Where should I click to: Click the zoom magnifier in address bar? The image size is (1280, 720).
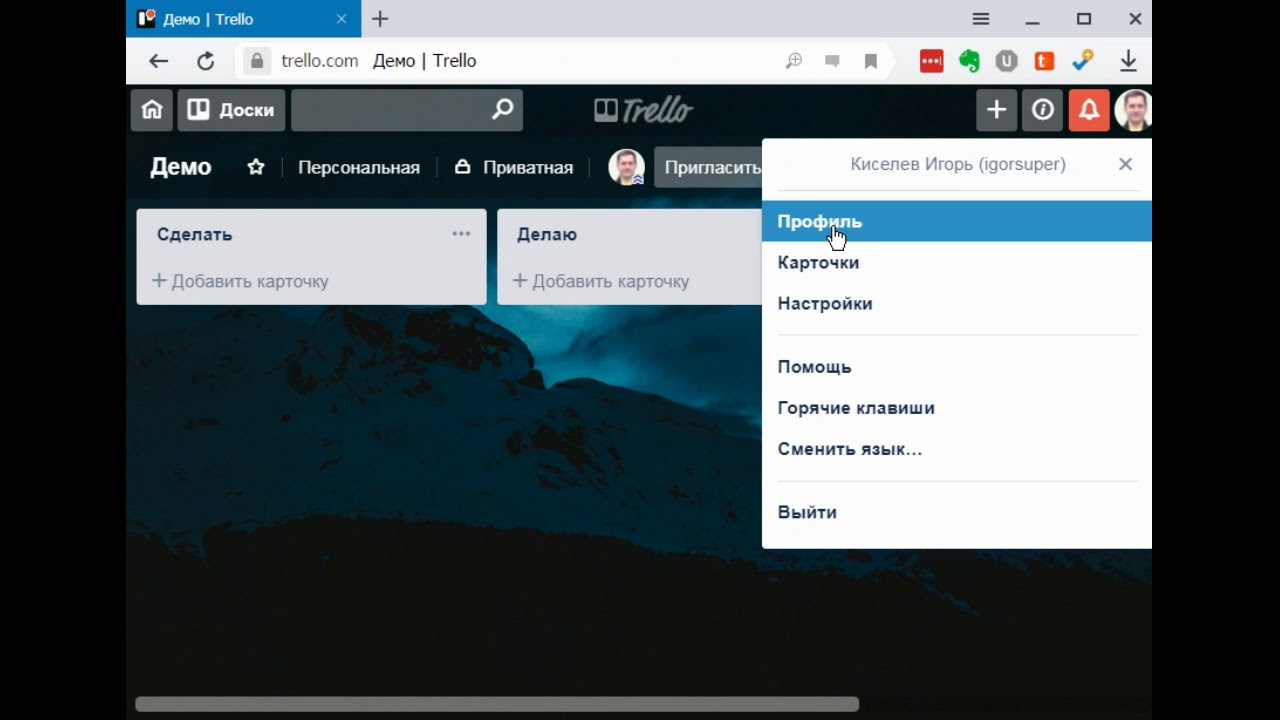(x=794, y=61)
